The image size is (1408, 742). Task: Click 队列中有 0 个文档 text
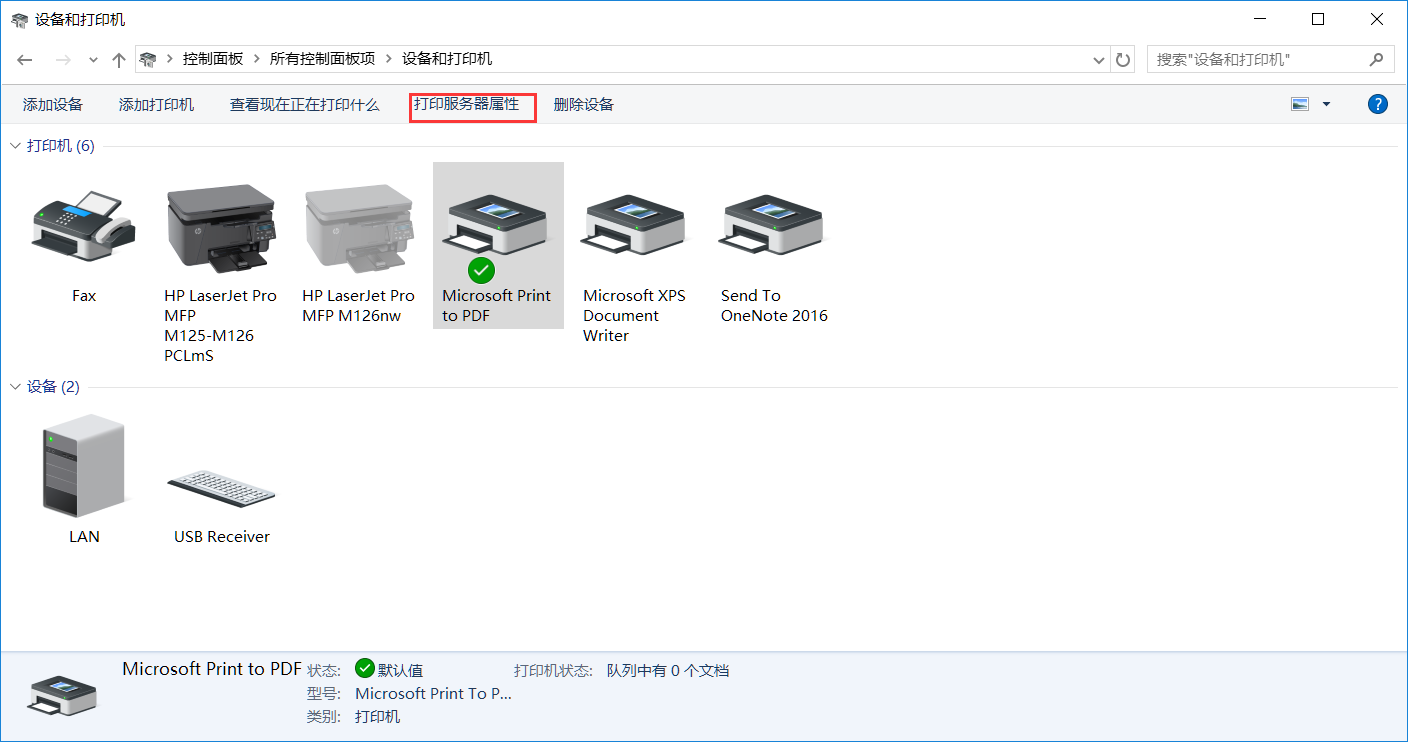(x=668, y=670)
